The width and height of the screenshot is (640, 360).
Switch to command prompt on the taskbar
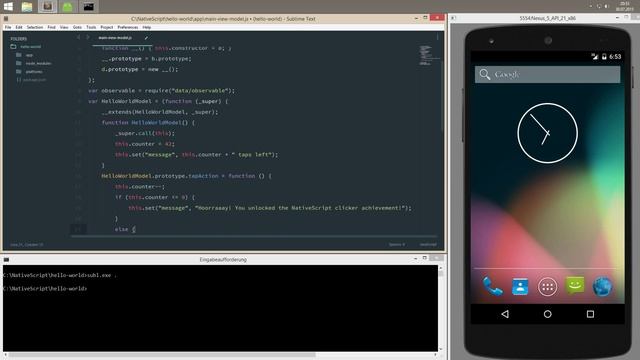coord(88,7)
